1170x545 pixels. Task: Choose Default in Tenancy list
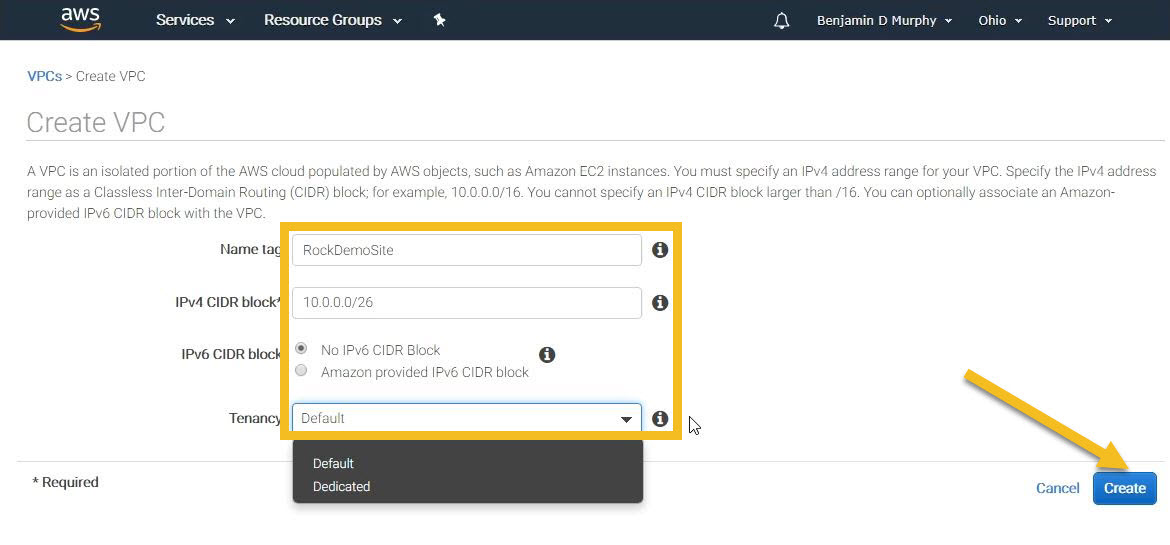(x=334, y=464)
